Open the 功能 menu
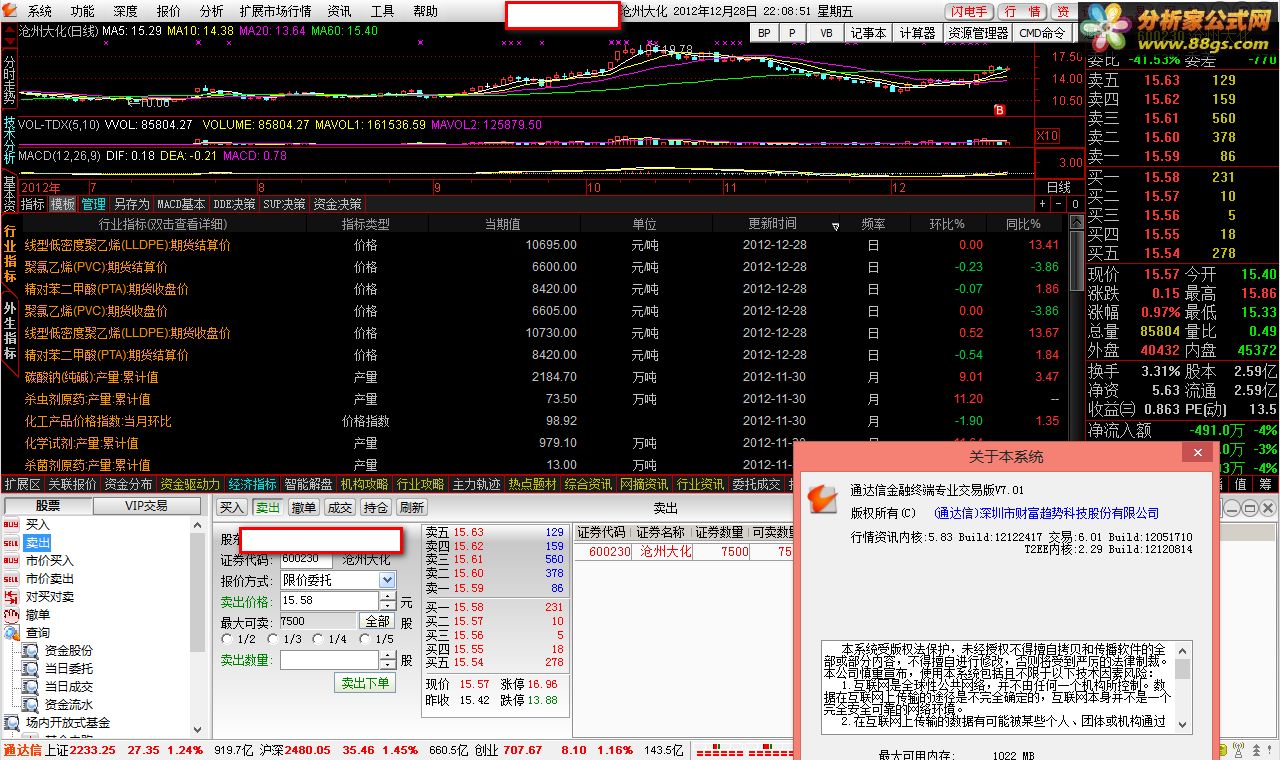Image resolution: width=1280 pixels, height=760 pixels. (x=83, y=11)
